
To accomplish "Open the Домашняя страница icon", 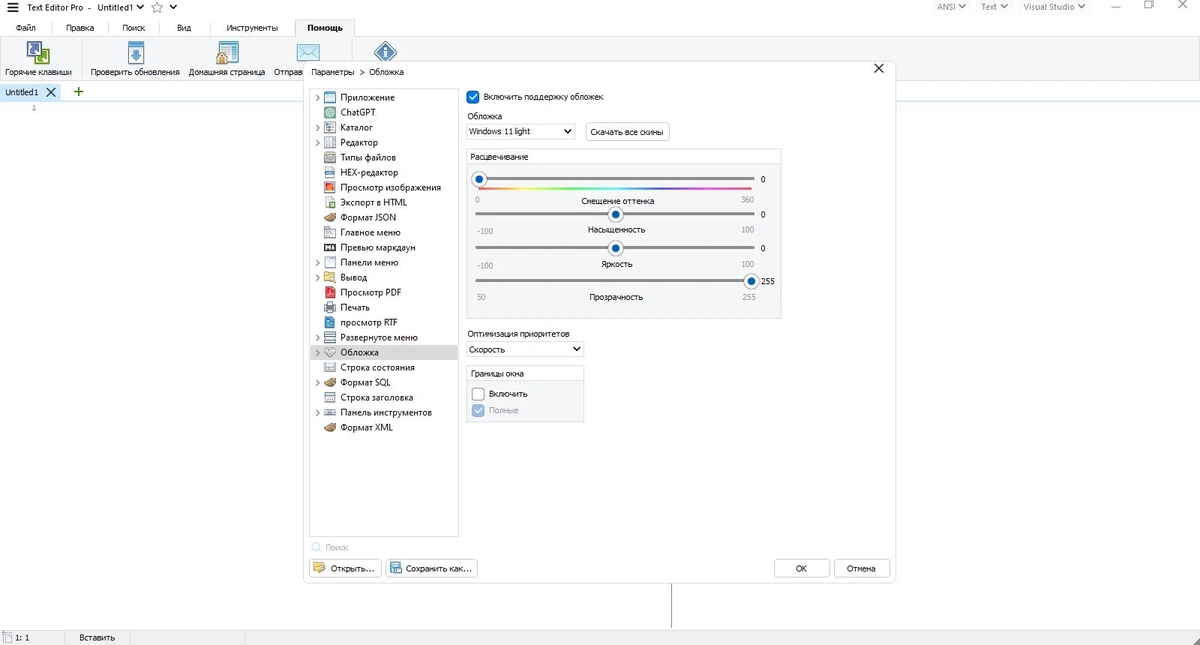I will pyautogui.click(x=227, y=53).
